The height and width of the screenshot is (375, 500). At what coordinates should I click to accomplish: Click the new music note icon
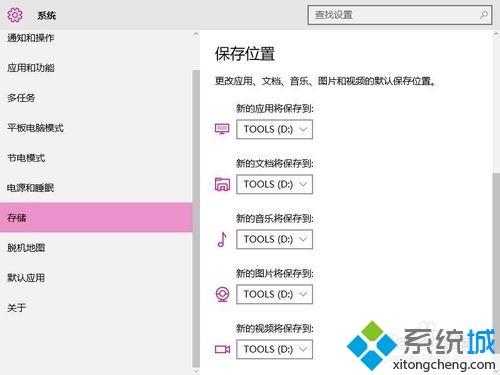pyautogui.click(x=222, y=239)
